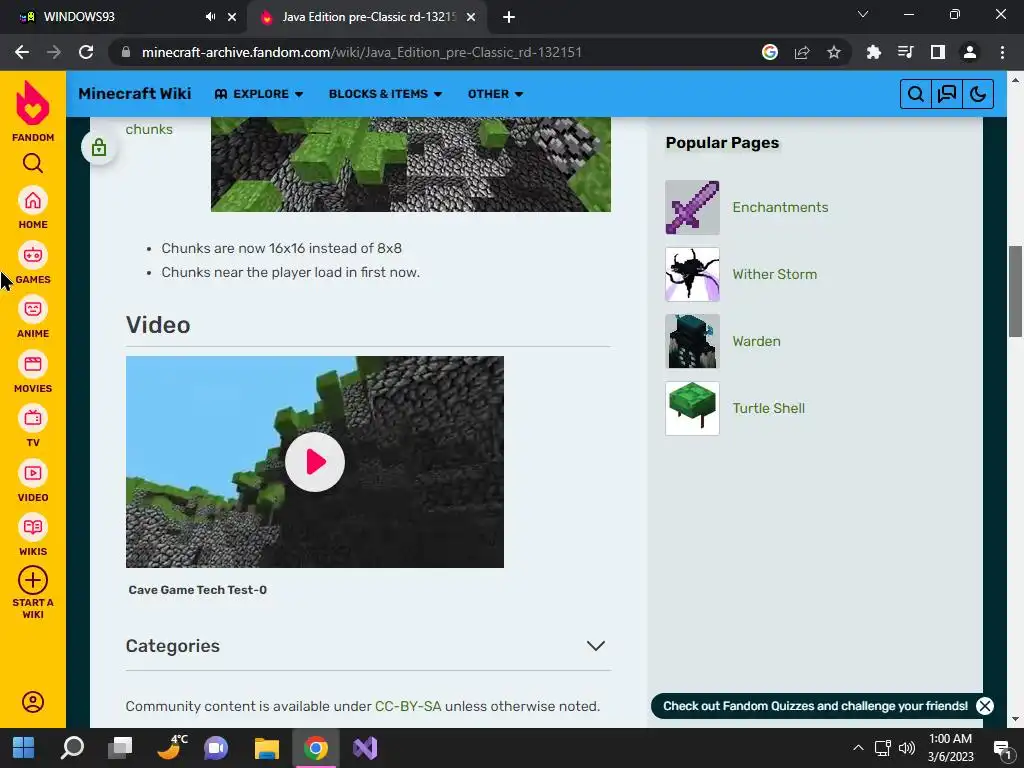Click the Wither Storm thumbnail image
1024x768 pixels.
(x=692, y=274)
